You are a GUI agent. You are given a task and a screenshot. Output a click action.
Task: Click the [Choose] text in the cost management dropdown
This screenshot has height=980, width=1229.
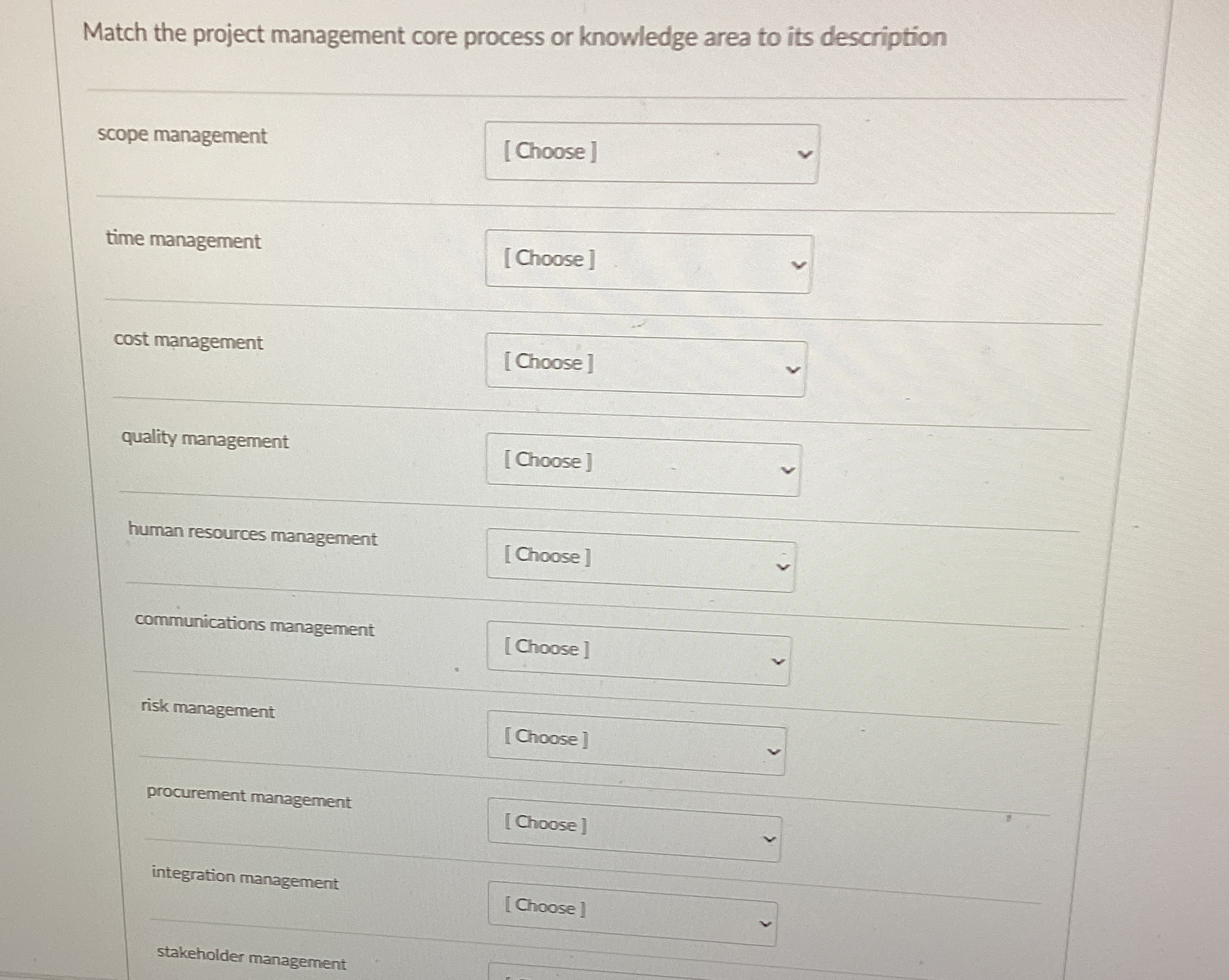pos(548,363)
